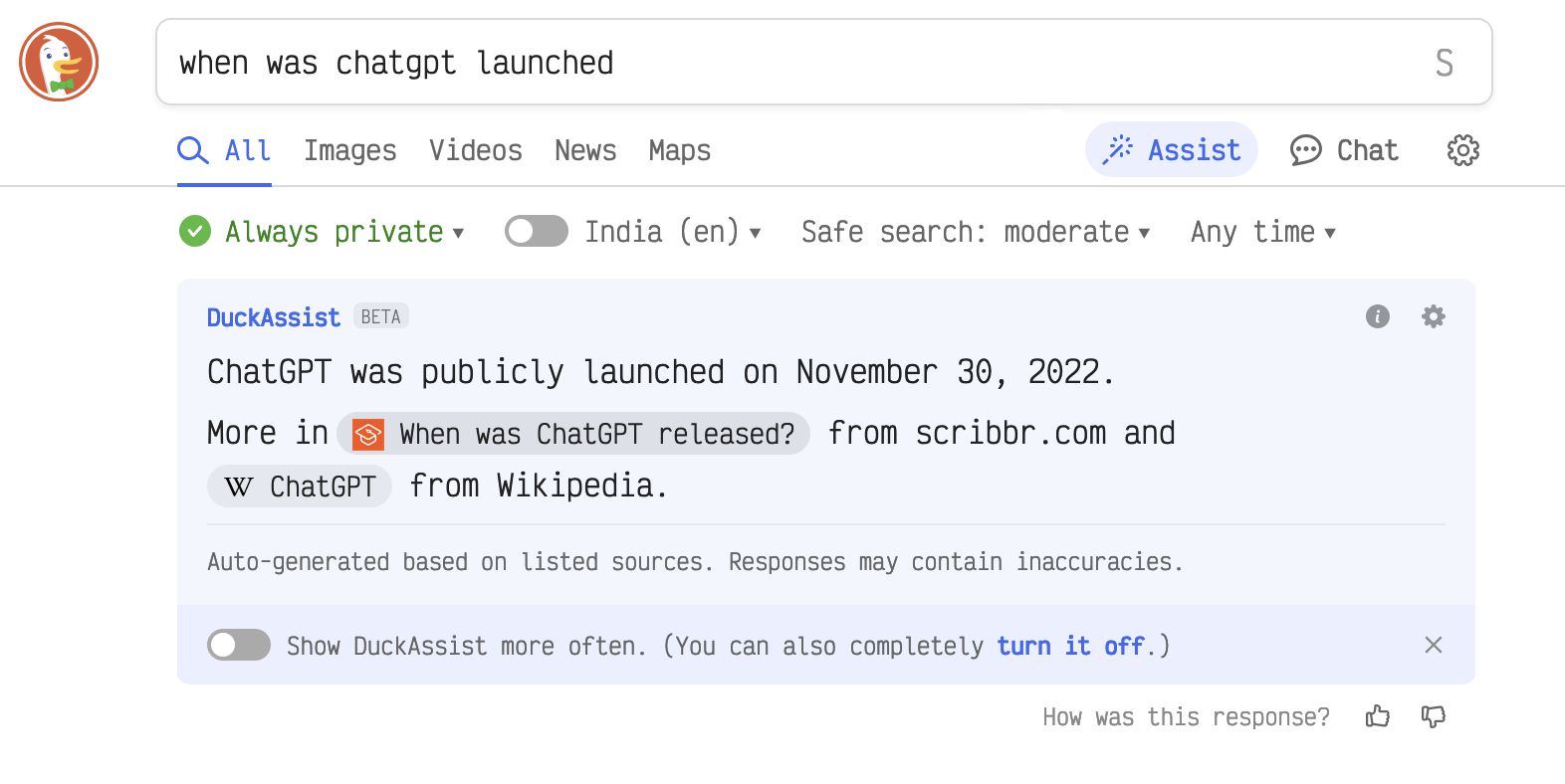Switch to the Videos tab

476,151
